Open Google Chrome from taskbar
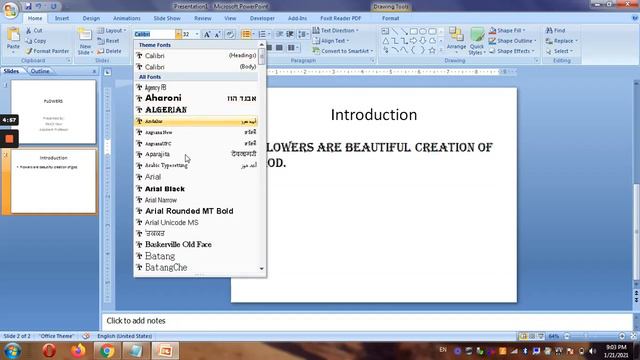This screenshot has width=640, height=360. tap(107, 351)
